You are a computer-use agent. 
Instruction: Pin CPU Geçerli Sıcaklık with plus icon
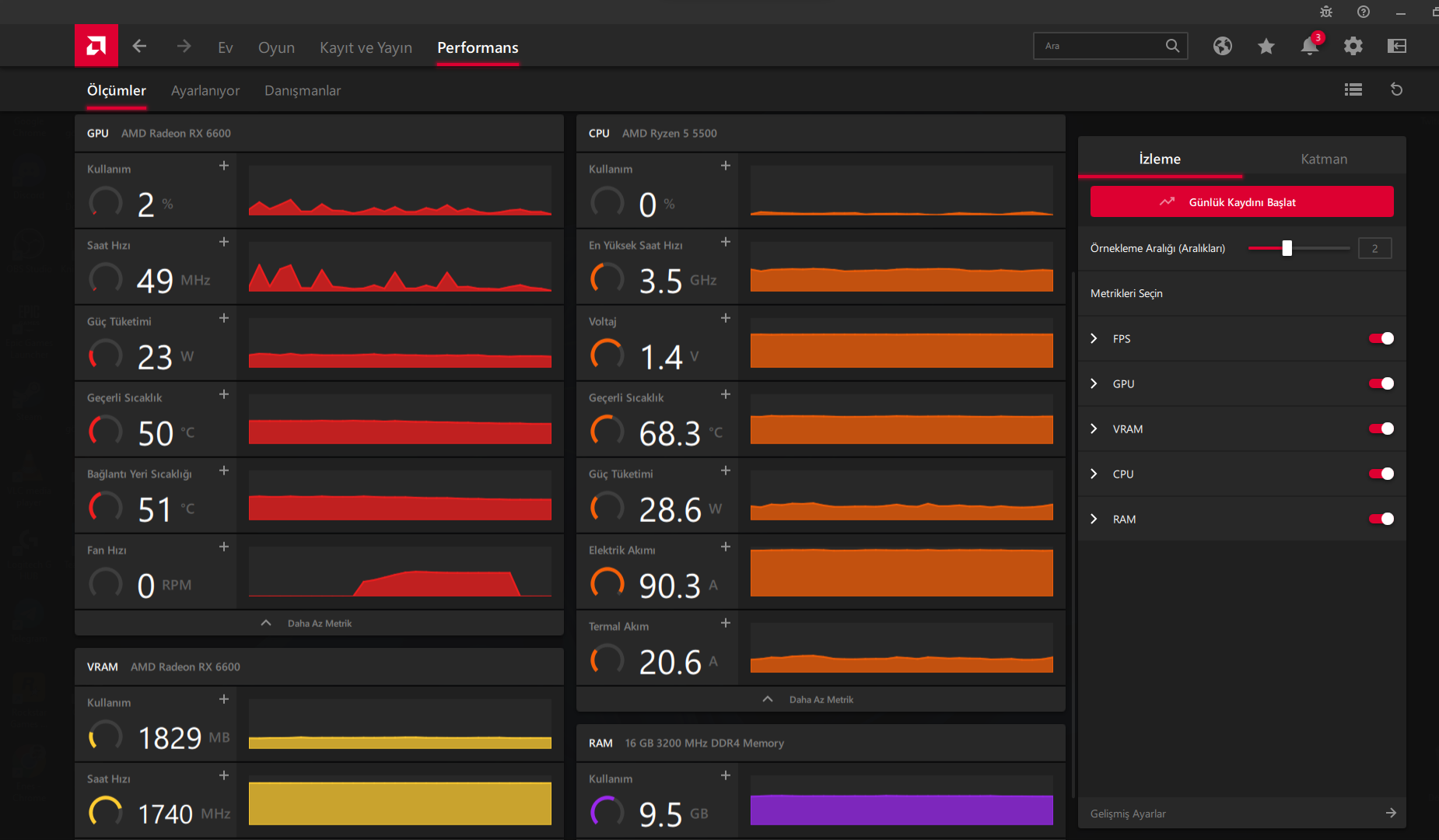726,394
